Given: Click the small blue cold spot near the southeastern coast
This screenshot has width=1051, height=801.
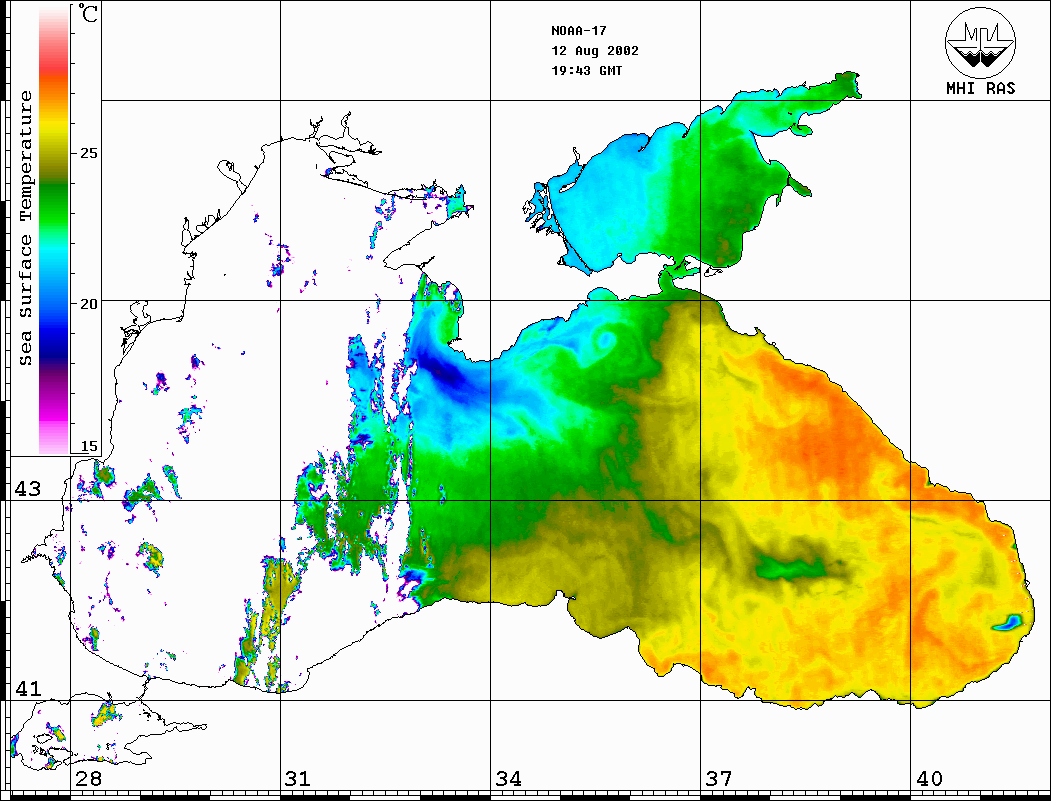Looking at the screenshot, I should (1007, 623).
